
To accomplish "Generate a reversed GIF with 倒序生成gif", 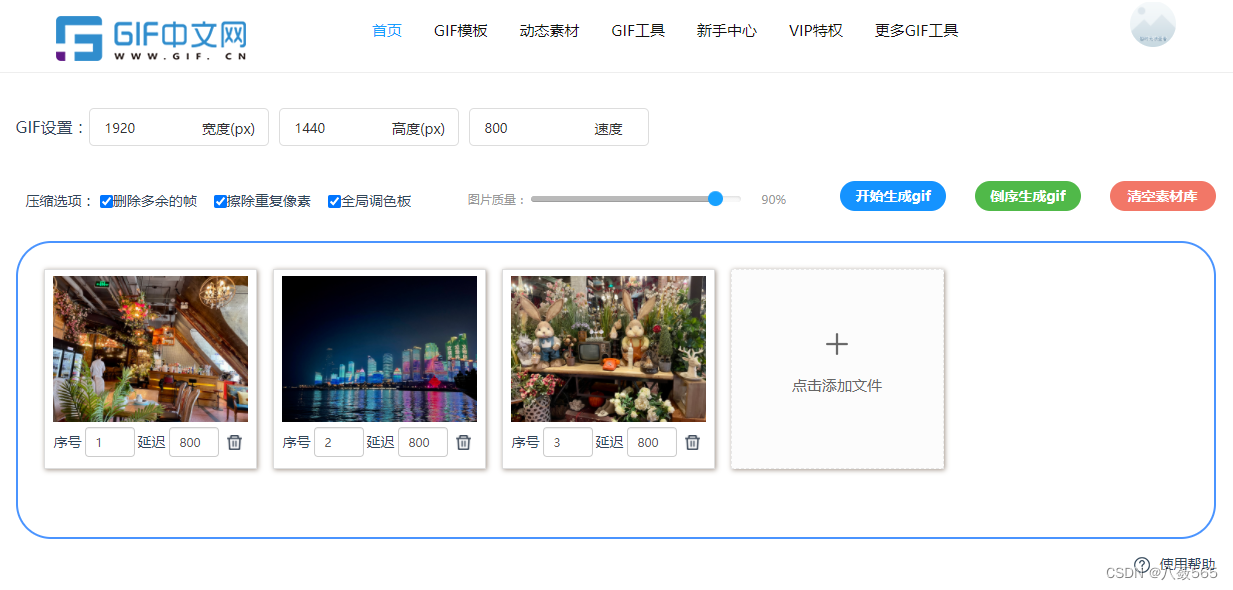I will pos(1027,196).
